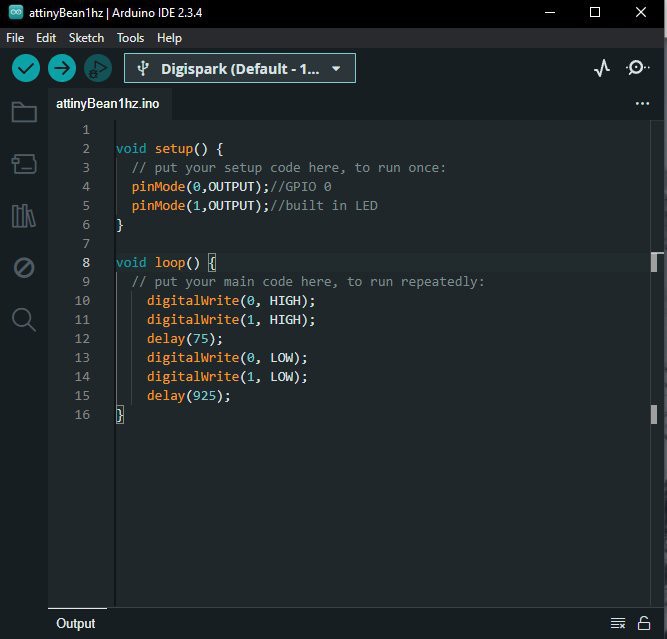
Task: Click the closing brace on line 16
Action: coord(120,414)
